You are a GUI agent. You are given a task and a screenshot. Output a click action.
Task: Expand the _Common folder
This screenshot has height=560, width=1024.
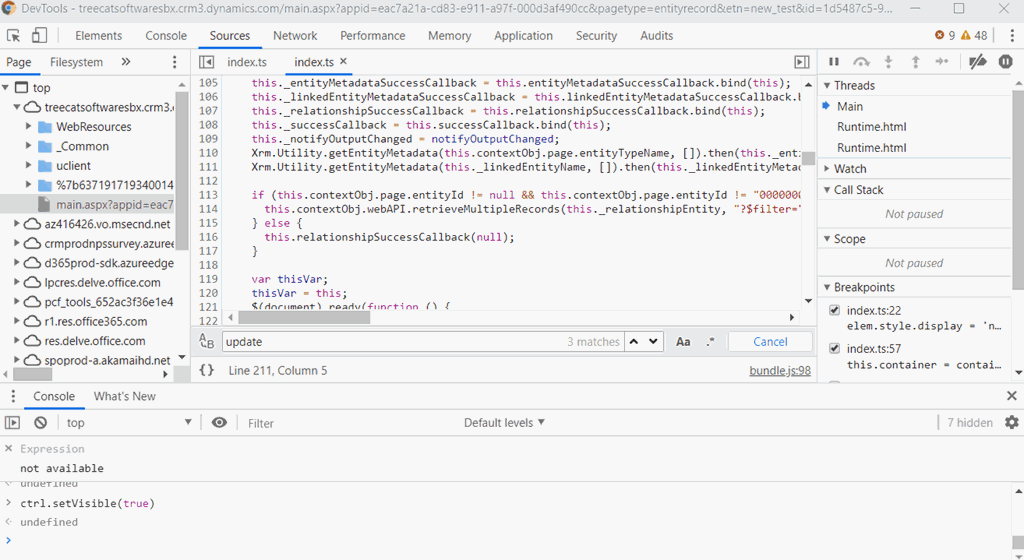pos(29,146)
